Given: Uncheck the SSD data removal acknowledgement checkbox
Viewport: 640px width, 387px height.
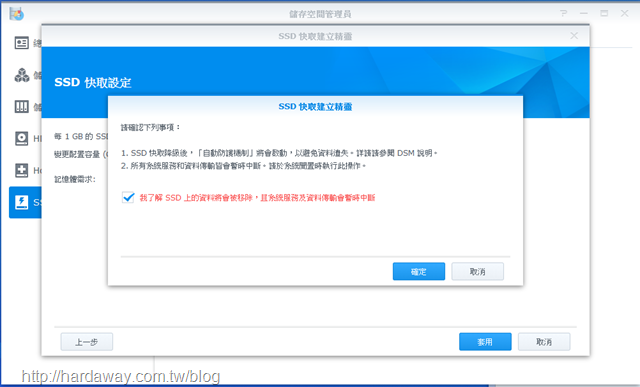Looking at the screenshot, I should click(x=128, y=198).
